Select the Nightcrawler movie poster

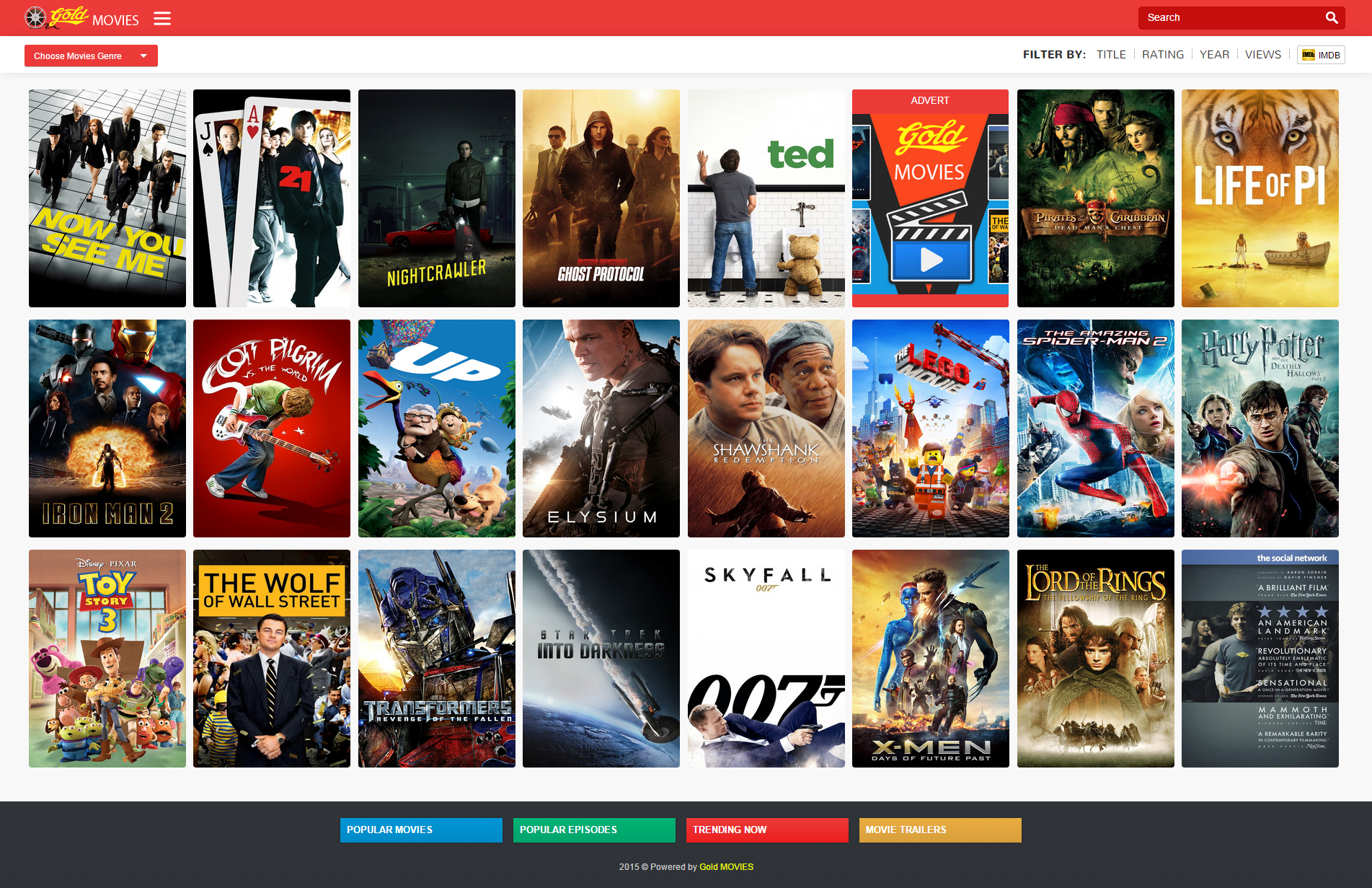(x=436, y=198)
